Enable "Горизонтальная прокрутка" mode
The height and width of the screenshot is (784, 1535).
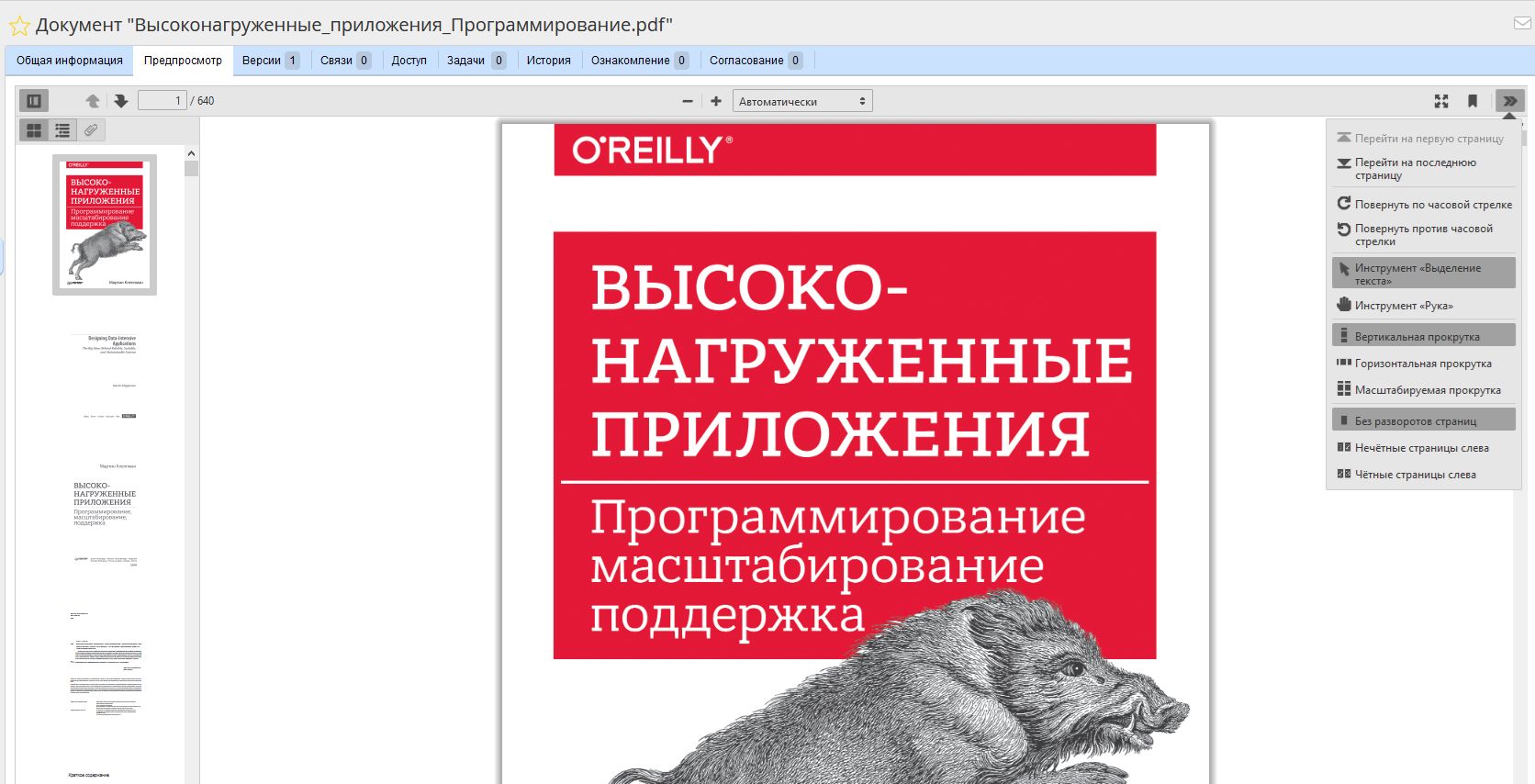click(1423, 364)
